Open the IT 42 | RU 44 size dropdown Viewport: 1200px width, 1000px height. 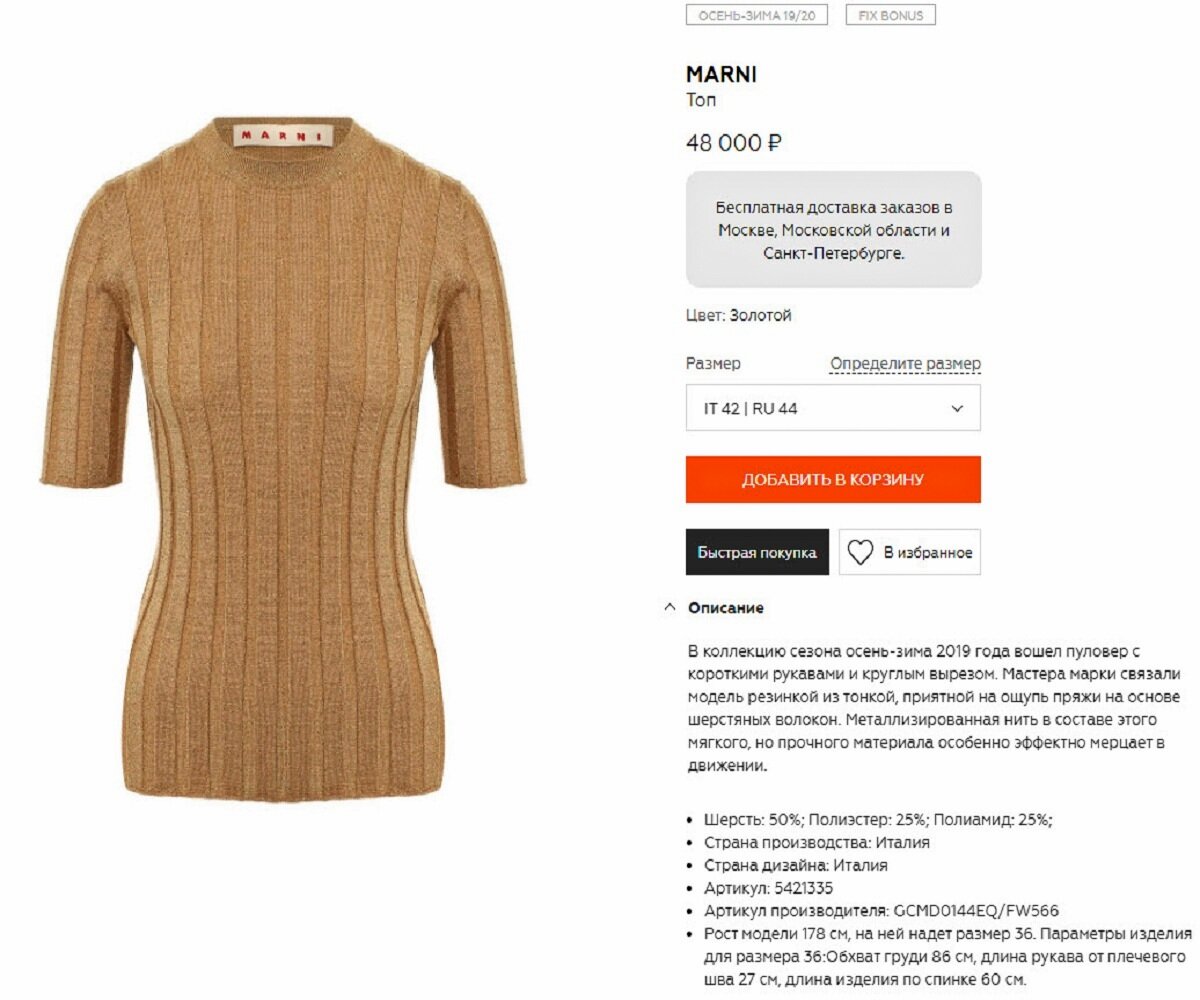833,408
